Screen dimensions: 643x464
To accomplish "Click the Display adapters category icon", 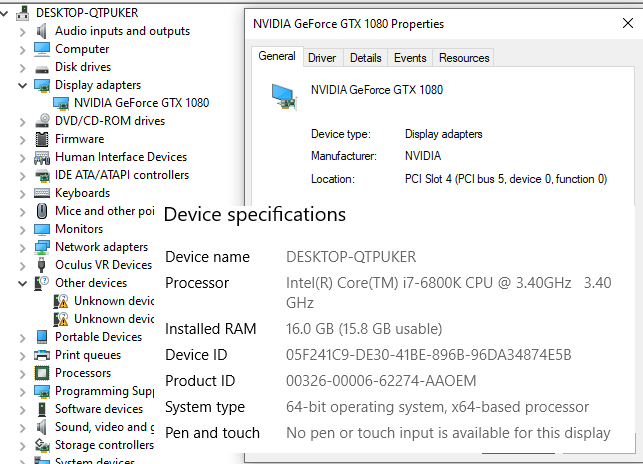I will (x=41, y=85).
